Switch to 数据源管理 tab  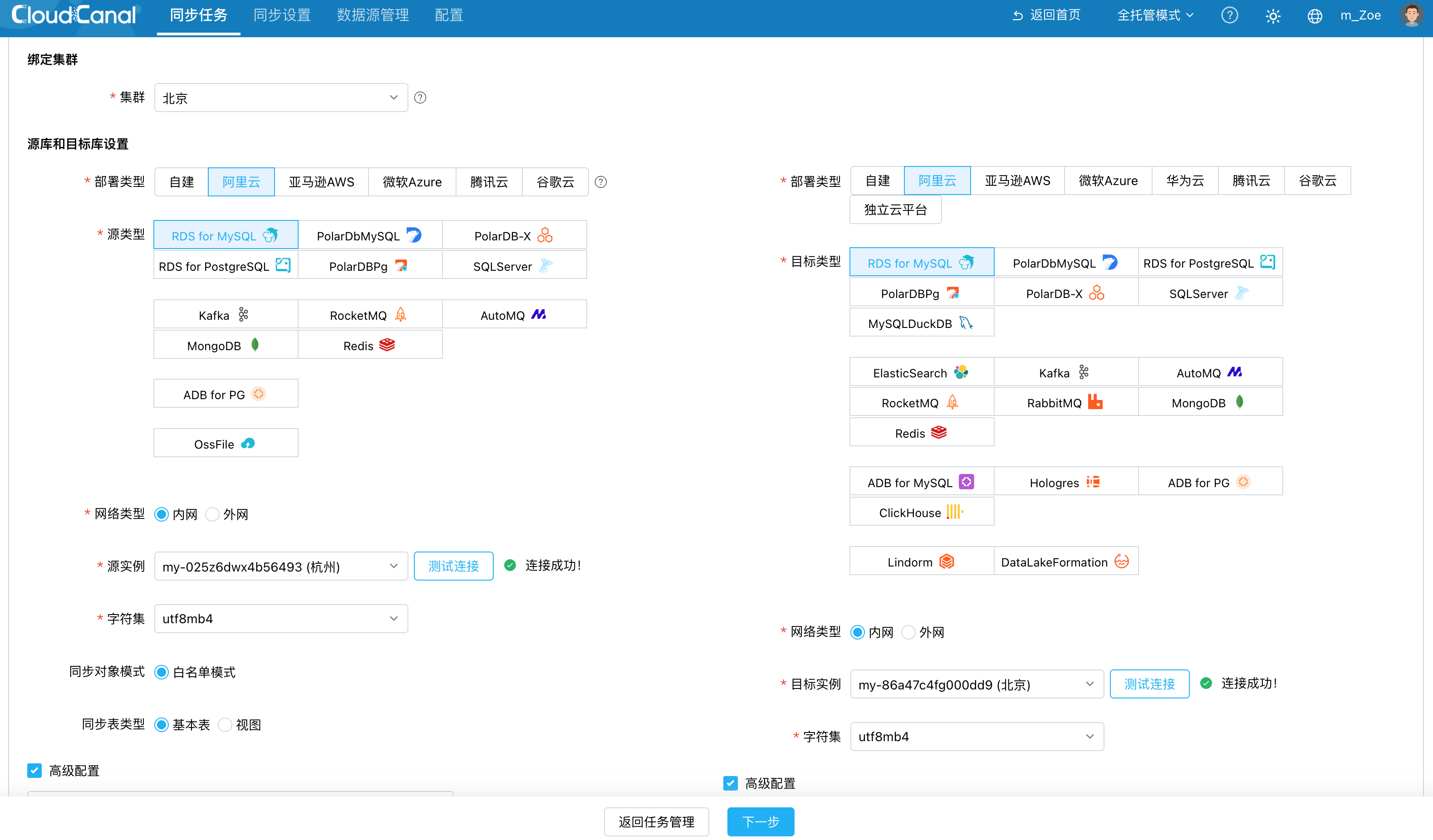(373, 15)
